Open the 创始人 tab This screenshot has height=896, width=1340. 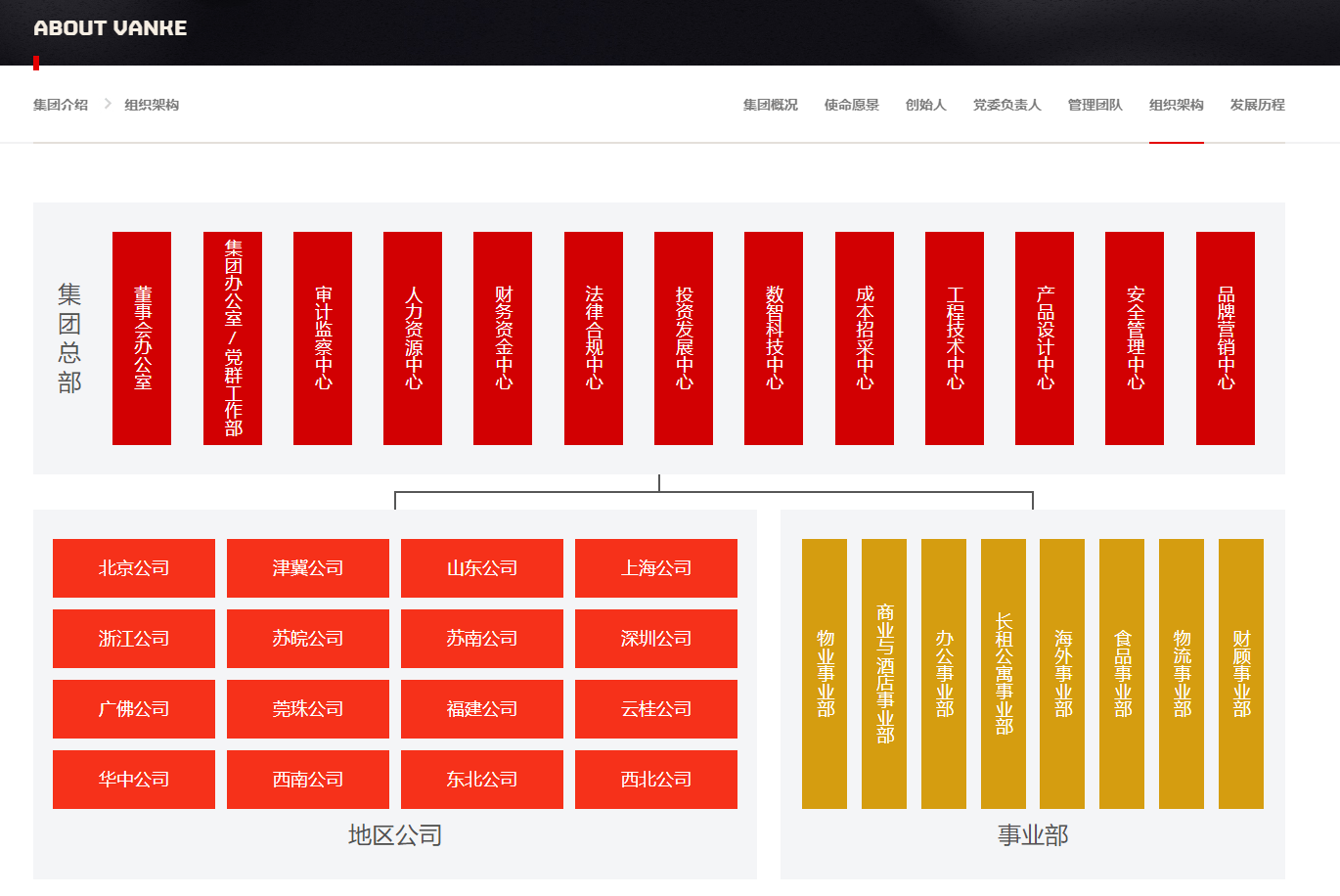pyautogui.click(x=925, y=105)
